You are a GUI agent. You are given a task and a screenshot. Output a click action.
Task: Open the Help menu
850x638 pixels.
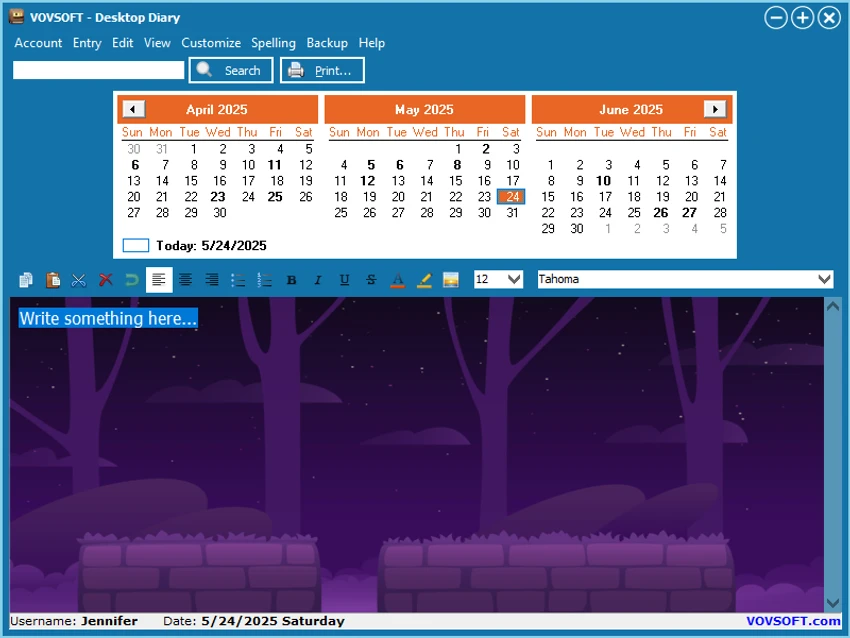pos(372,43)
